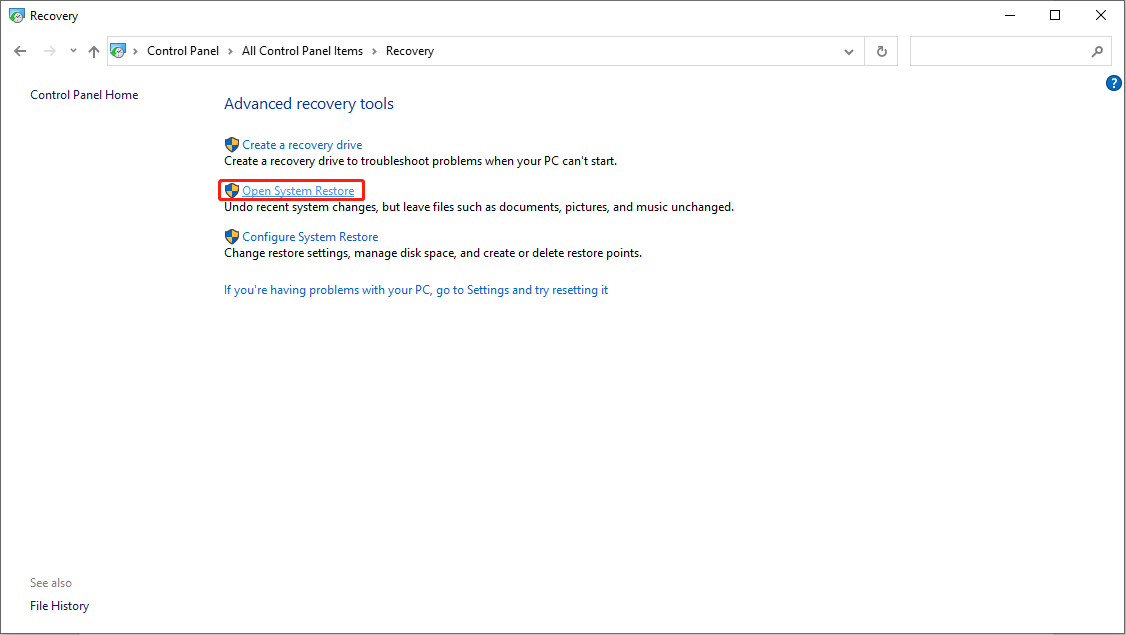Open File History under See also
This screenshot has height=635, width=1126.
(59, 605)
